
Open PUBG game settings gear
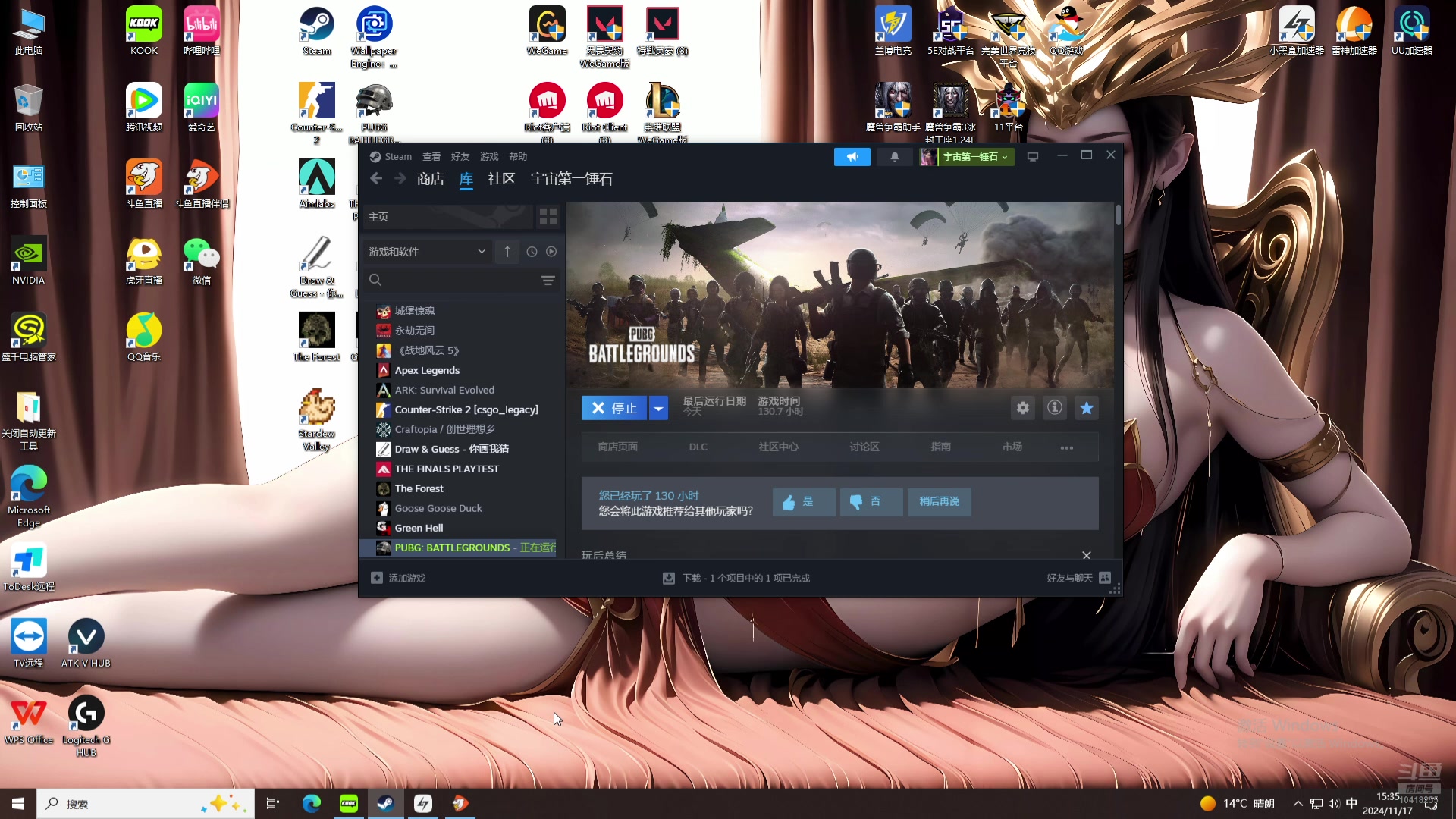tap(1023, 408)
